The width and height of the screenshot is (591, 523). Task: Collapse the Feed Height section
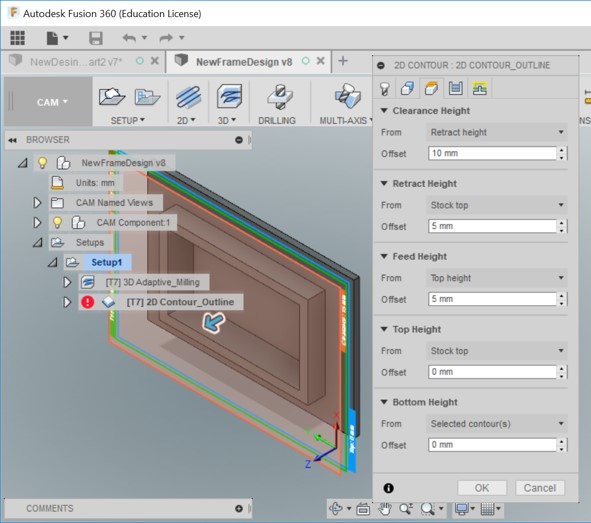coord(384,256)
